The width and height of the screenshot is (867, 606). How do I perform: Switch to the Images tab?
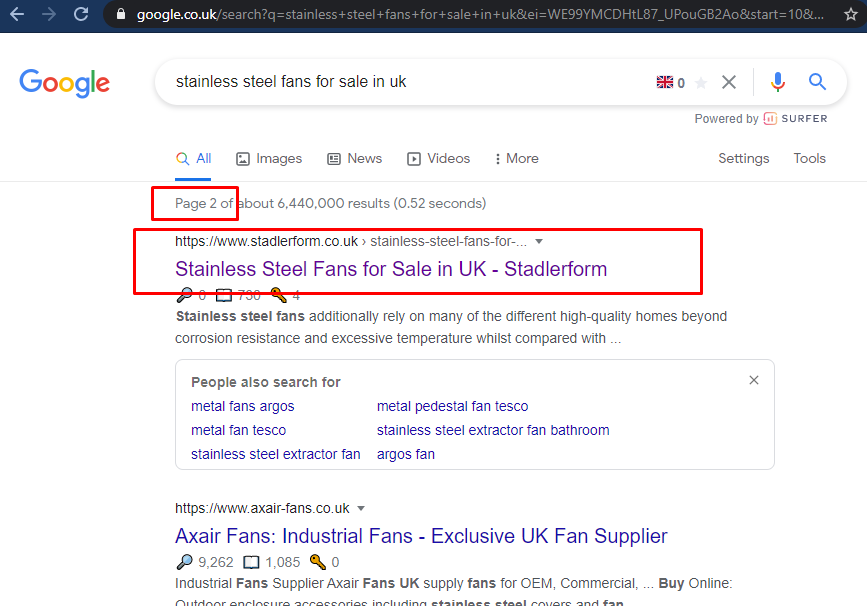click(269, 158)
